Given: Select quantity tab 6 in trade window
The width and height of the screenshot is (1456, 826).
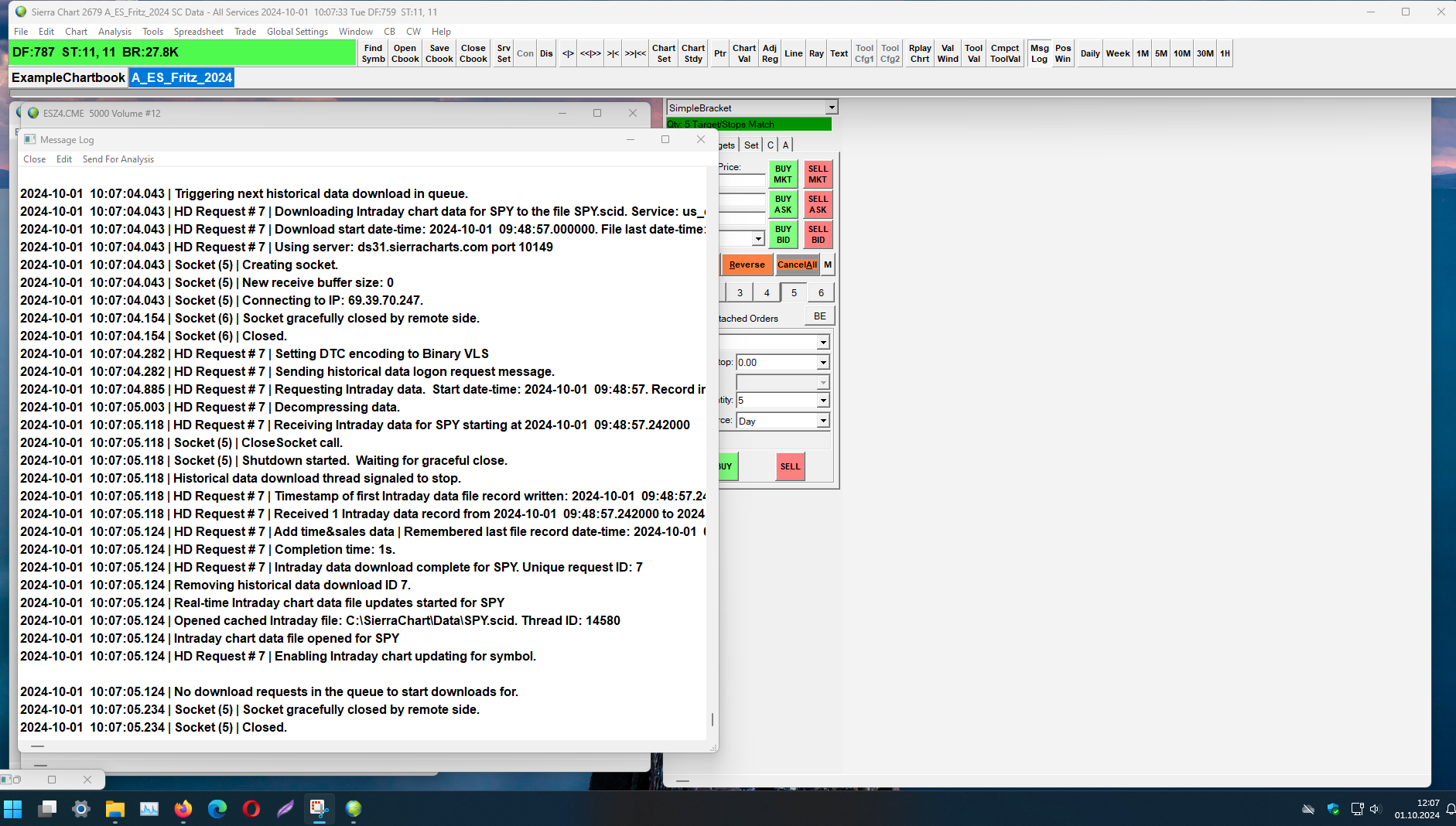Looking at the screenshot, I should tap(821, 292).
